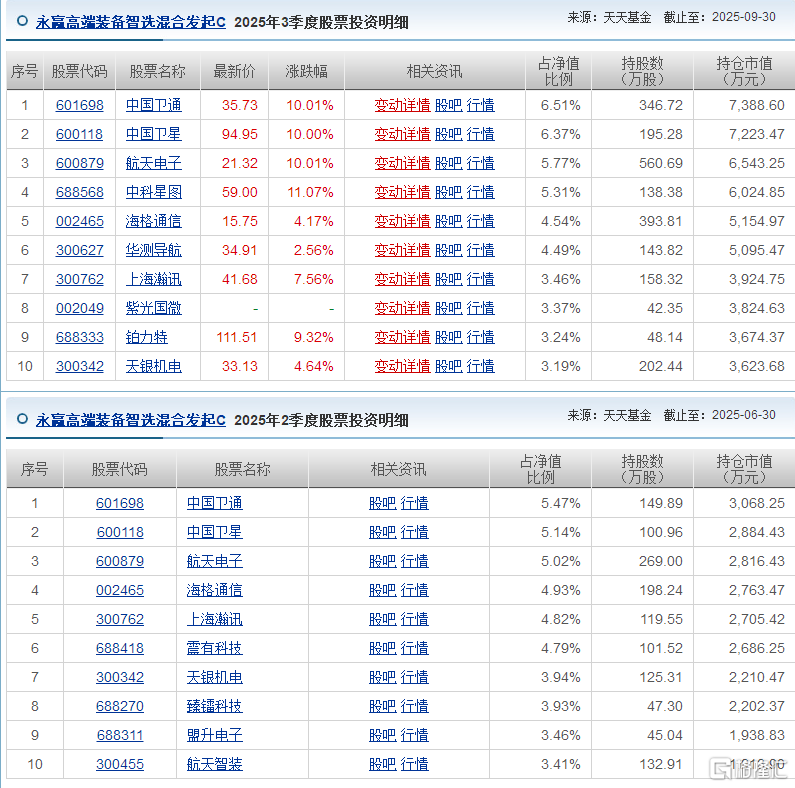Open 紫光国微 stock name link
Image resolution: width=795 pixels, height=788 pixels.
154,308
